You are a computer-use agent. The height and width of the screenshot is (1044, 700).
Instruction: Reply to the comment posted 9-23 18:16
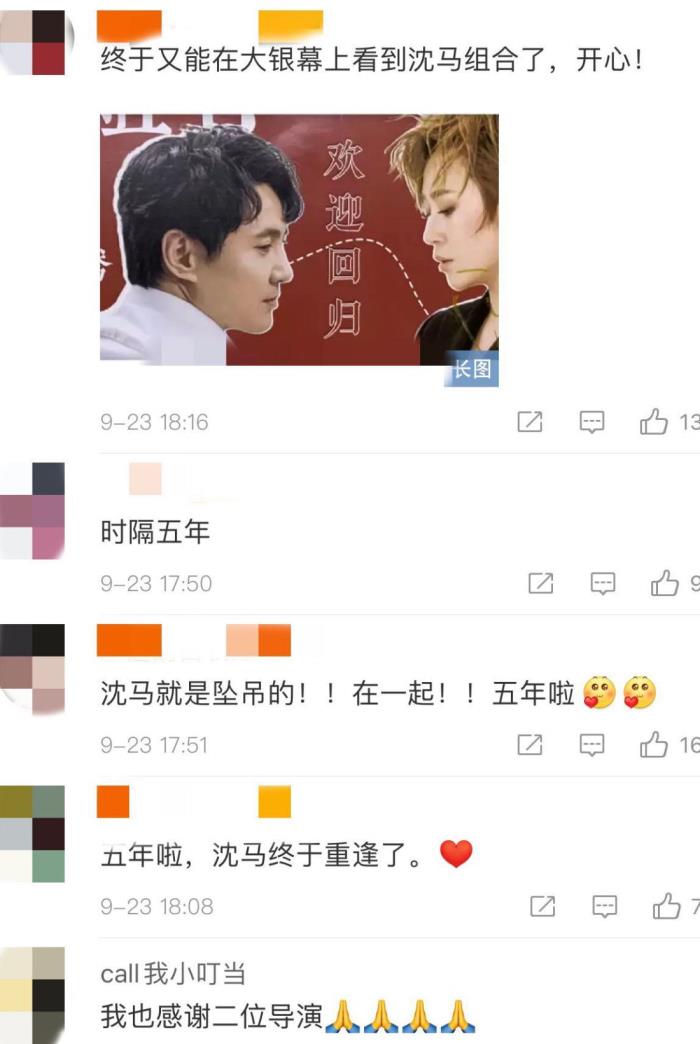tap(591, 422)
